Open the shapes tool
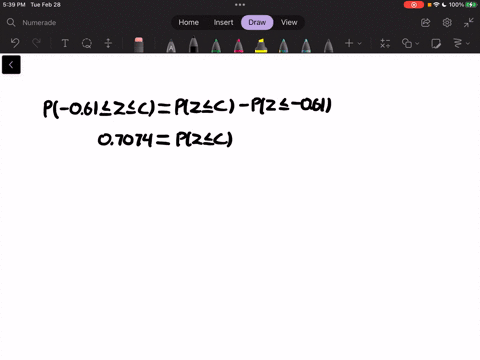 [407, 43]
